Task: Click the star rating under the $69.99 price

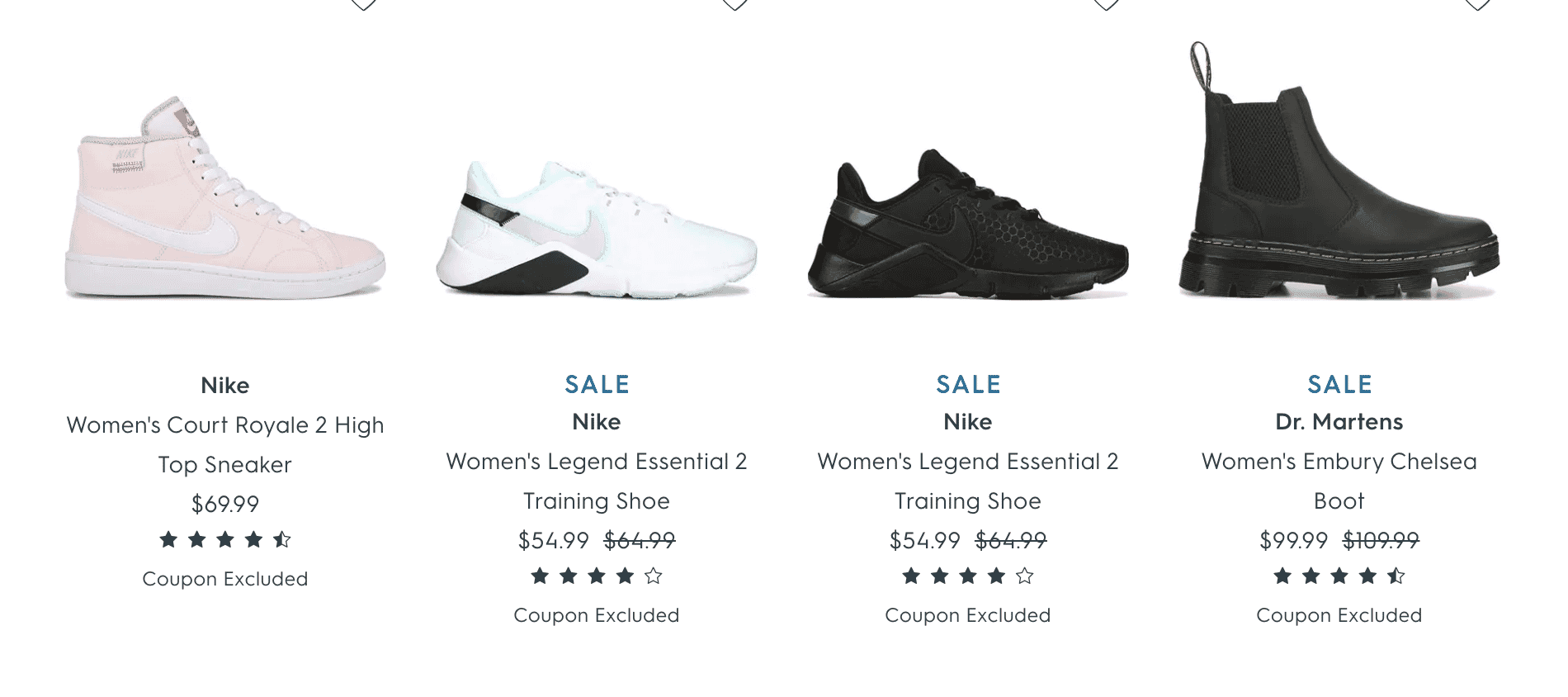Action: point(225,540)
